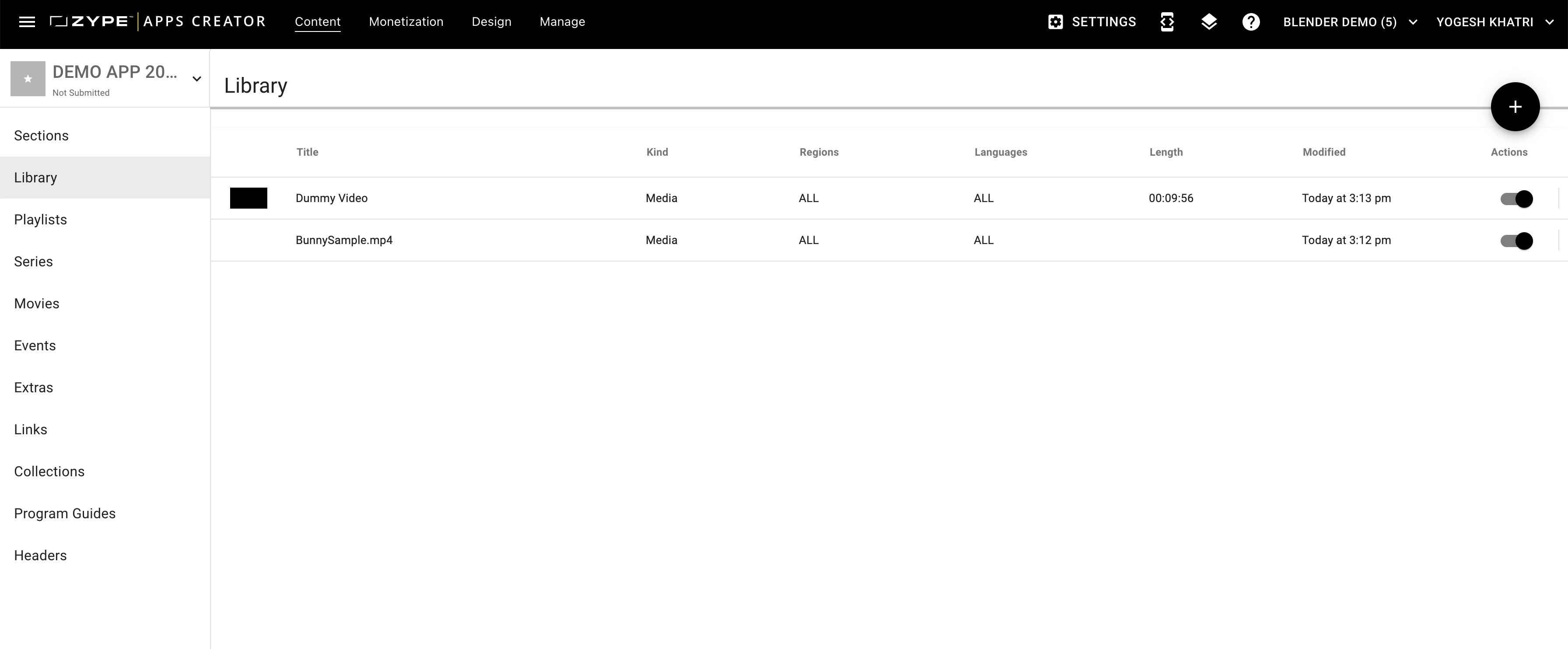Open Extras in the sidebar
Image resolution: width=1568 pixels, height=649 pixels.
pos(105,387)
